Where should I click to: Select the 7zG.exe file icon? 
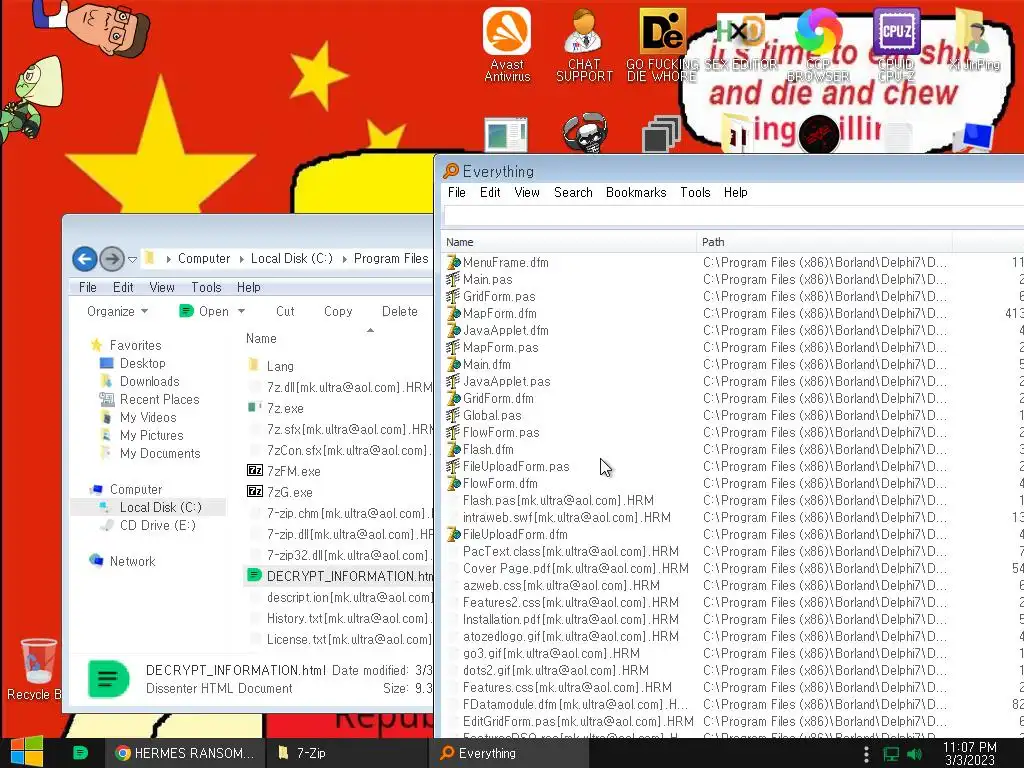point(255,491)
